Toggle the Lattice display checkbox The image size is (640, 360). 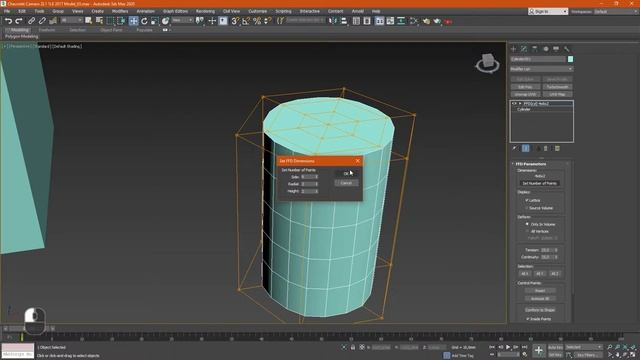tap(527, 200)
